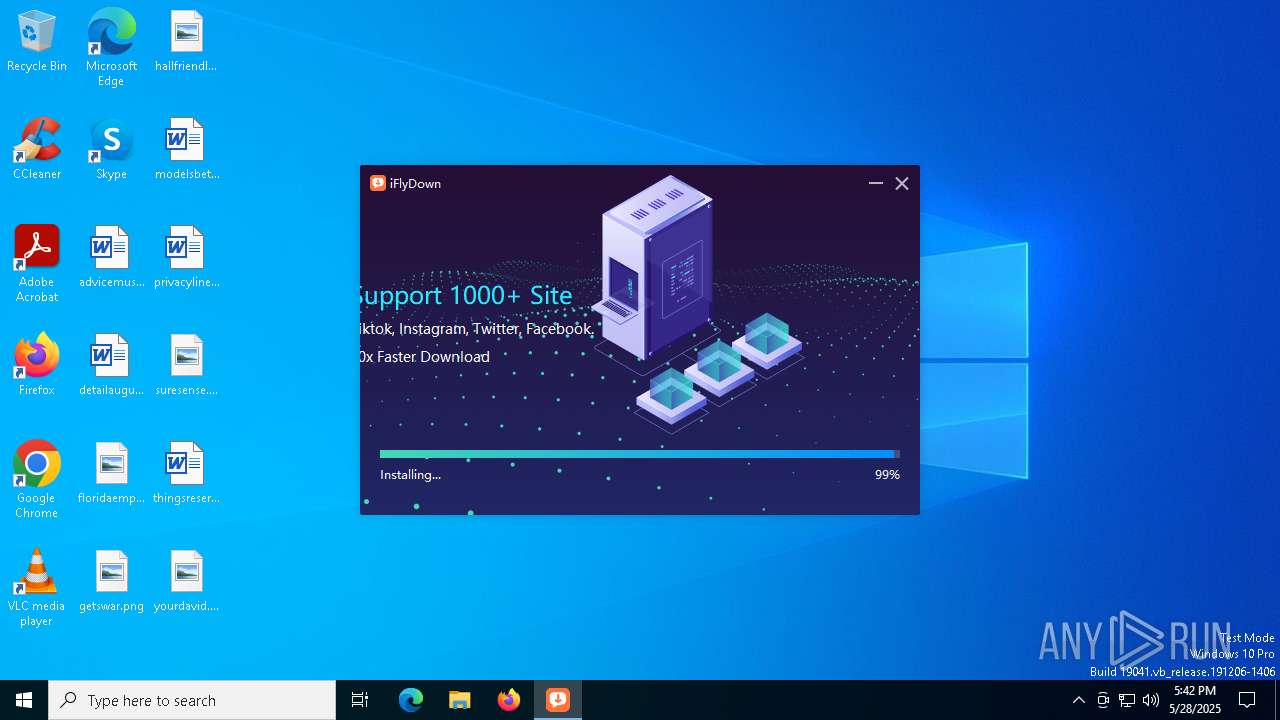Screen dimensions: 1280x720
Task: Show hidden system tray icons
Action: [x=1078, y=700]
